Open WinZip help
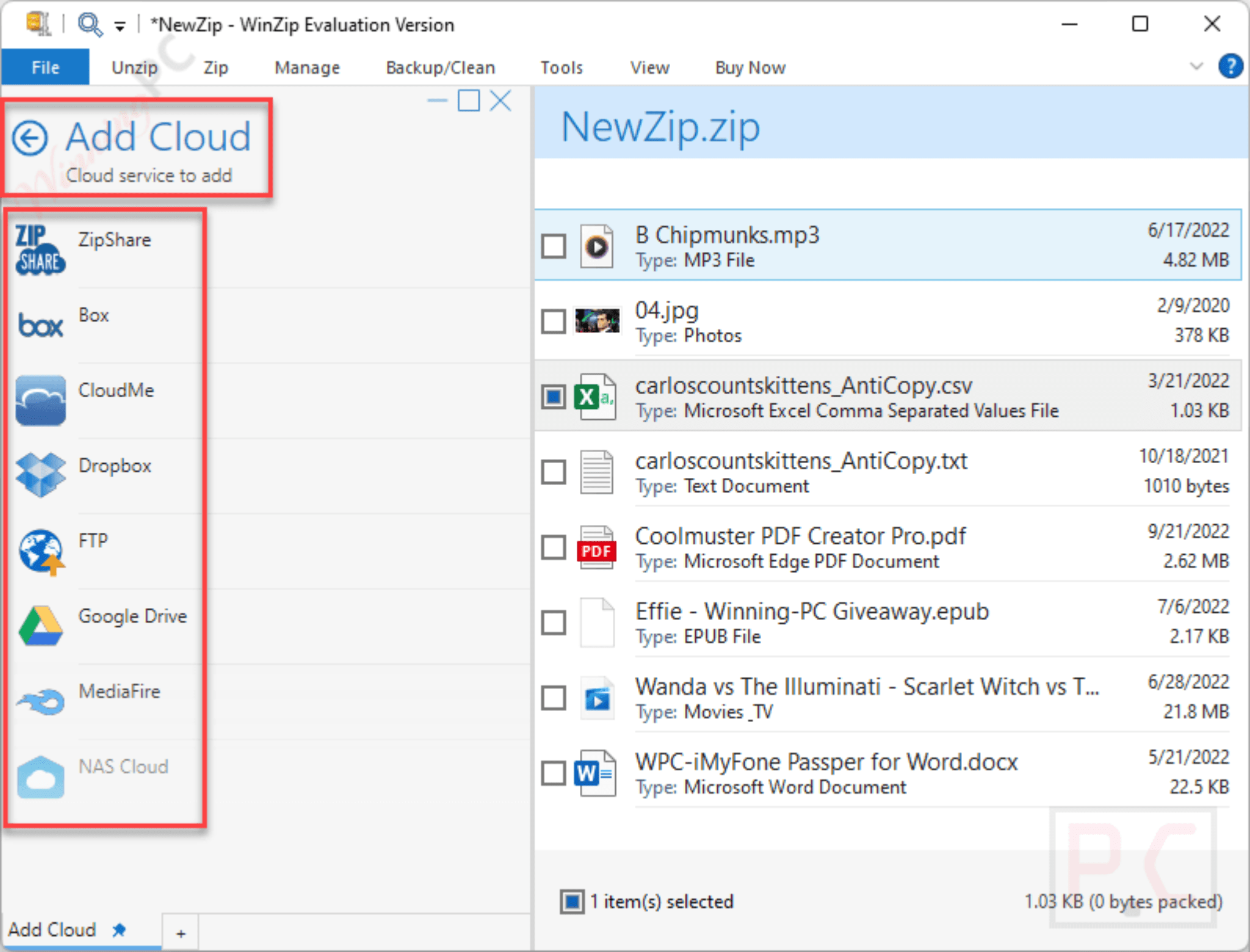Screen dimensions: 1250x952 click(x=1231, y=66)
